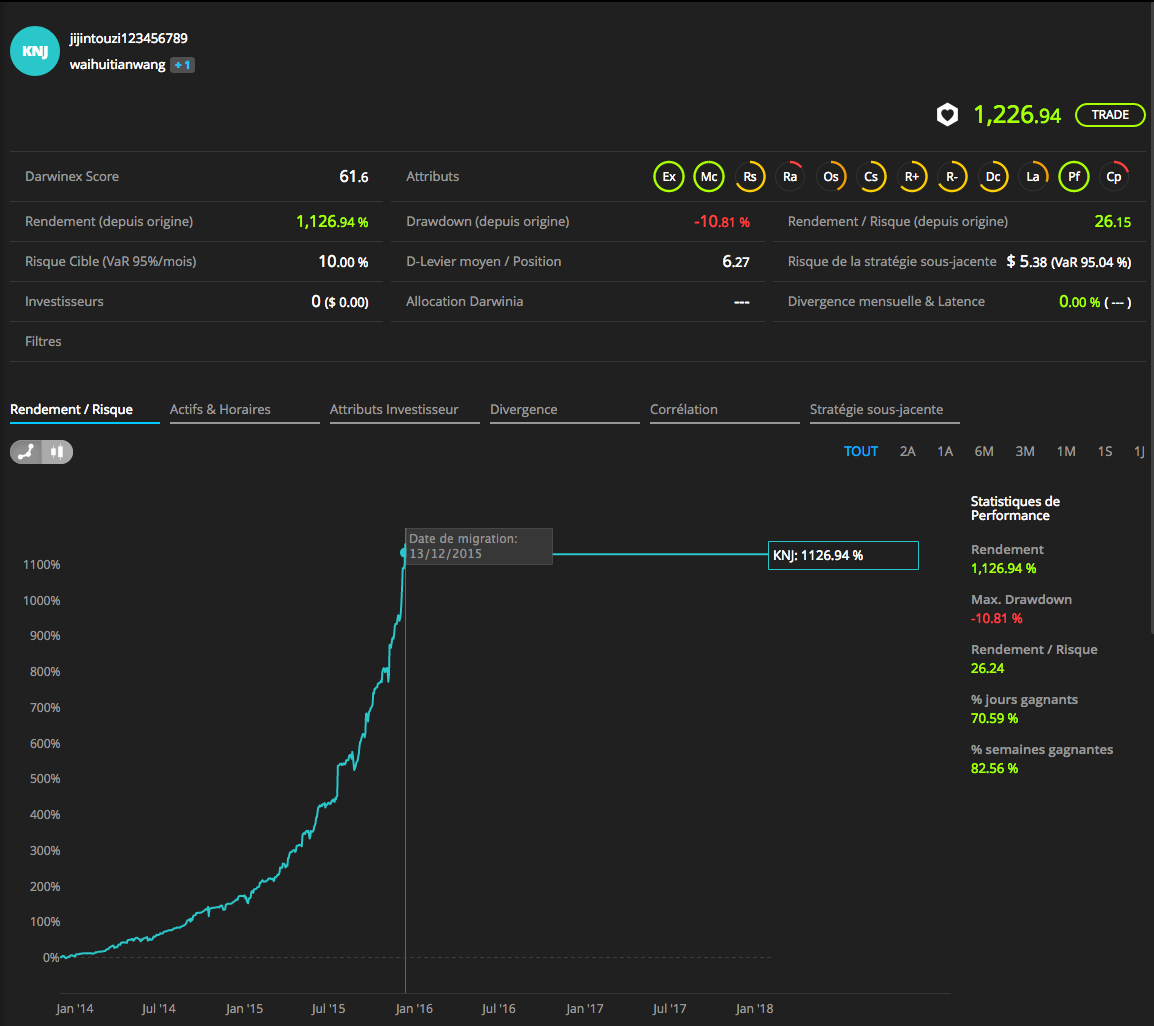The width and height of the screenshot is (1154, 1026).
Task: Click the Rendement / Risque value 26.15
Action: [x=1112, y=222]
